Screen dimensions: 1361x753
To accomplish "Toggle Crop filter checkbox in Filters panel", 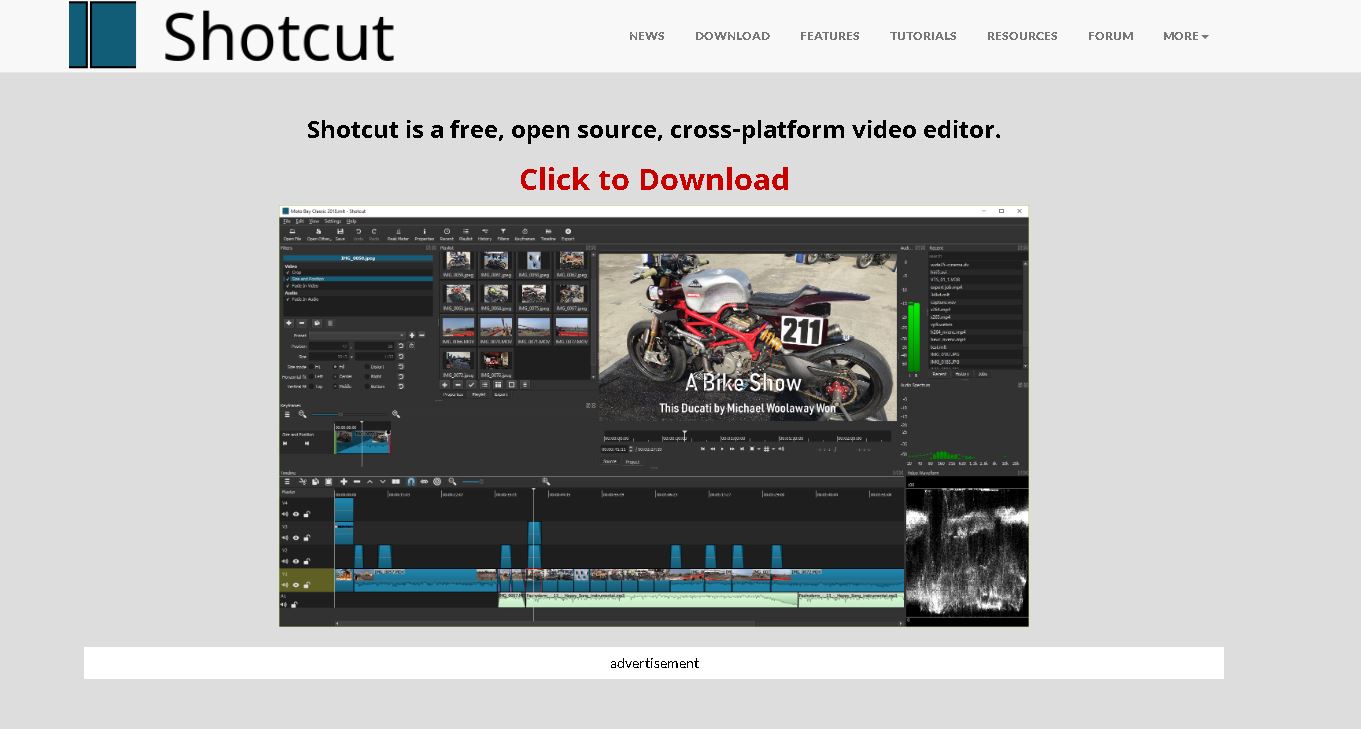I will pyautogui.click(x=288, y=272).
